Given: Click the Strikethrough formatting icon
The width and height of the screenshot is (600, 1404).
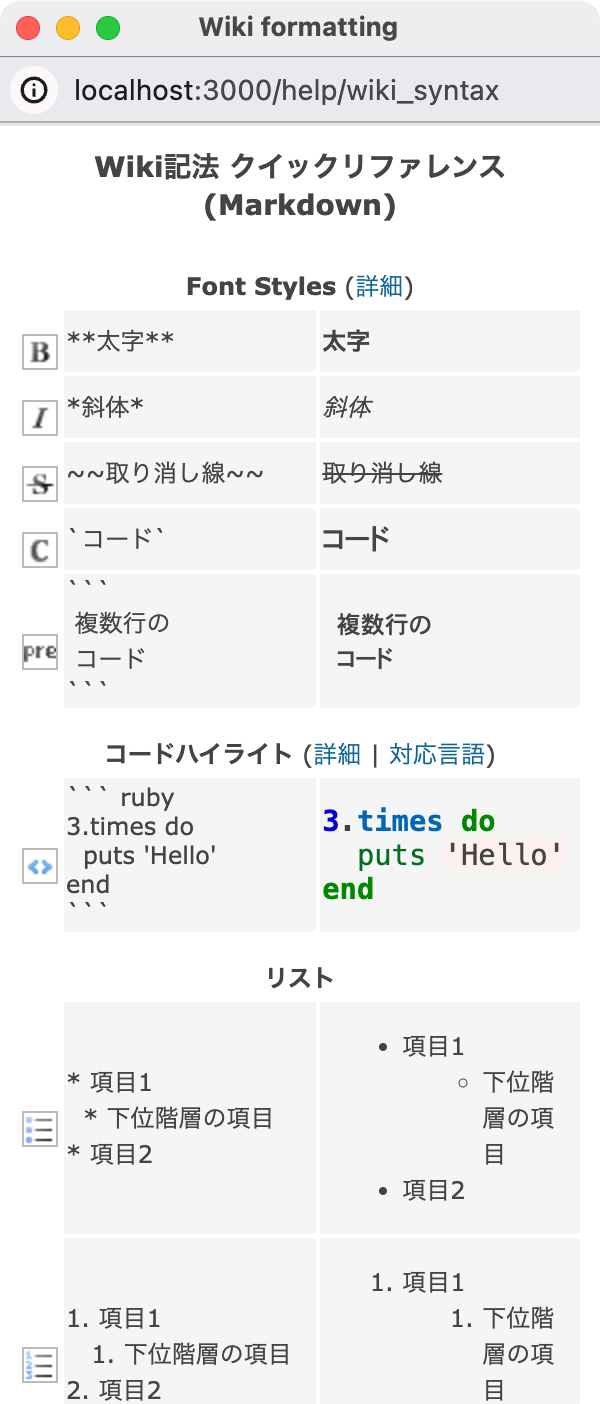Looking at the screenshot, I should pyautogui.click(x=40, y=483).
